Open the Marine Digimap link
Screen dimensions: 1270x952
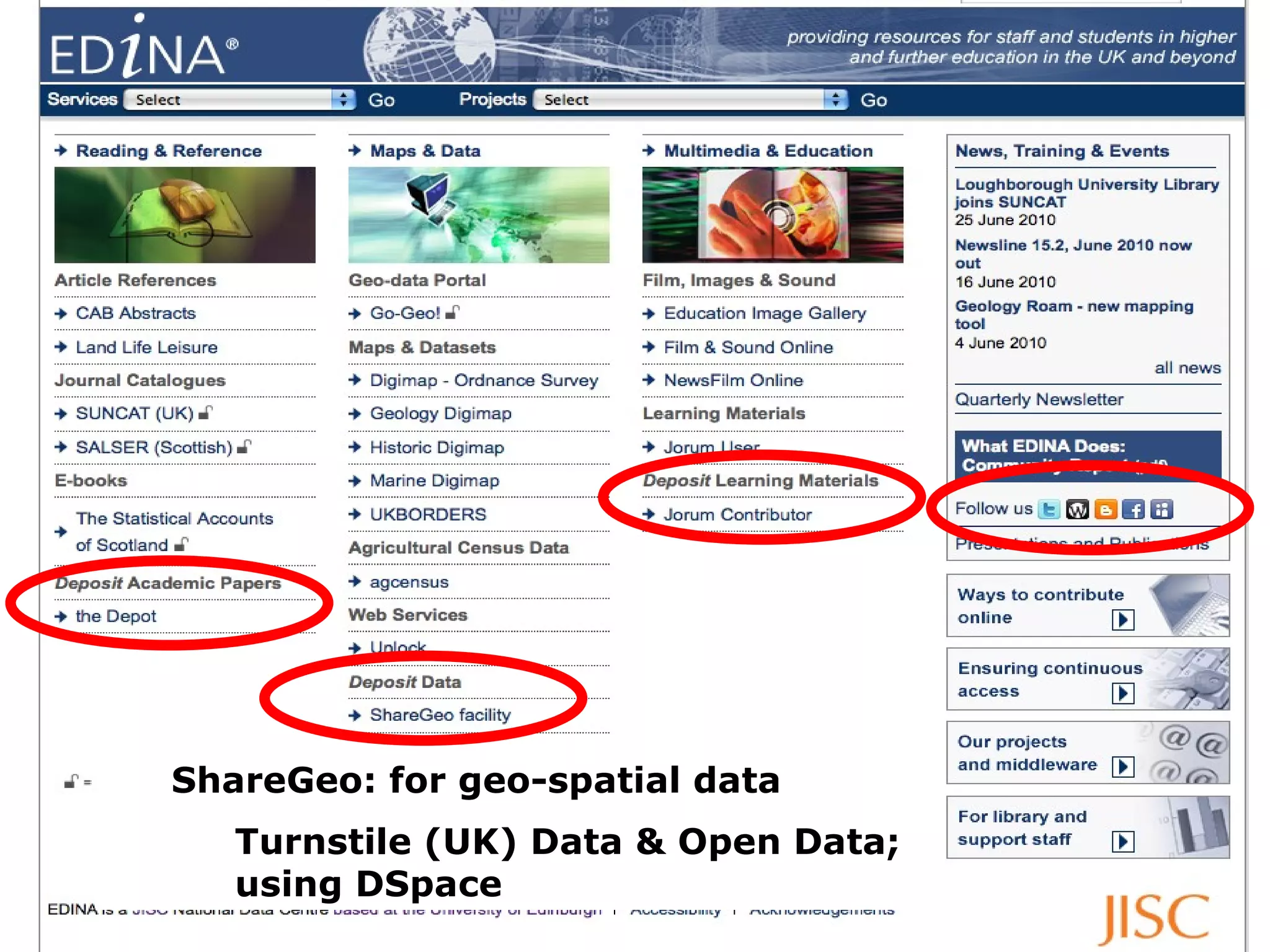[x=435, y=481]
